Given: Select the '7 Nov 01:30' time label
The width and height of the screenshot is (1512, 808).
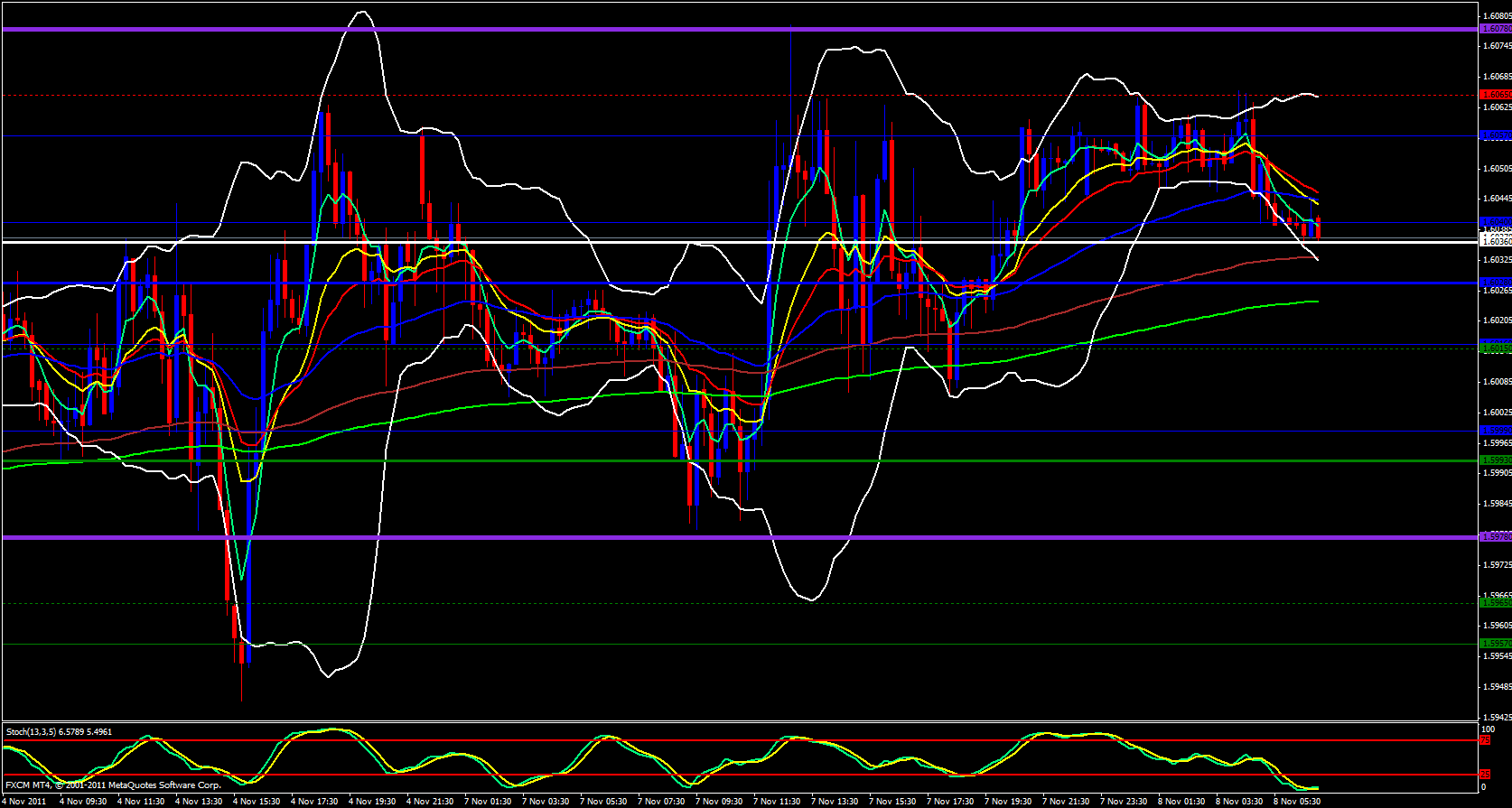Looking at the screenshot, I should pos(488,801).
